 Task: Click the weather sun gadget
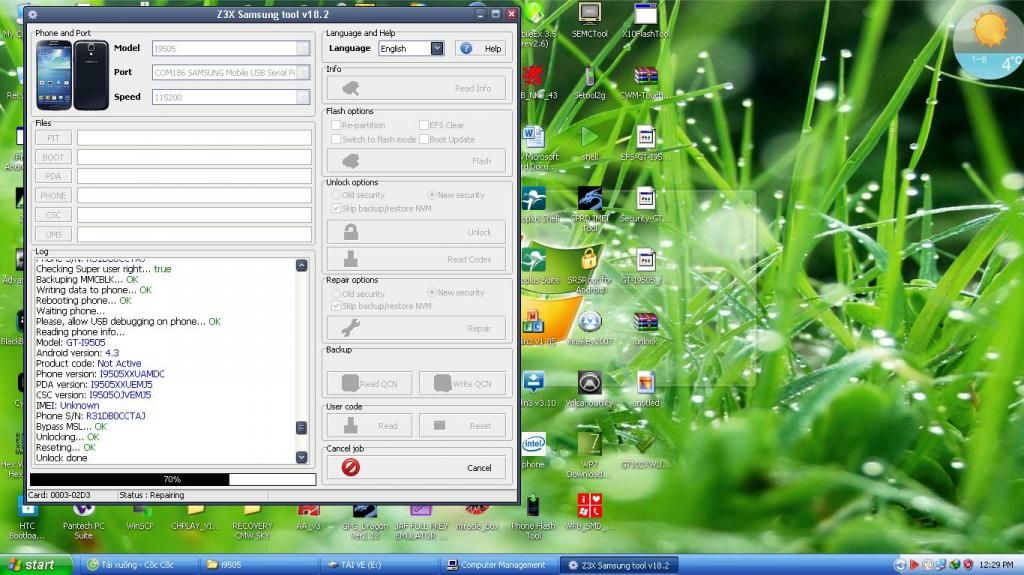(x=989, y=41)
